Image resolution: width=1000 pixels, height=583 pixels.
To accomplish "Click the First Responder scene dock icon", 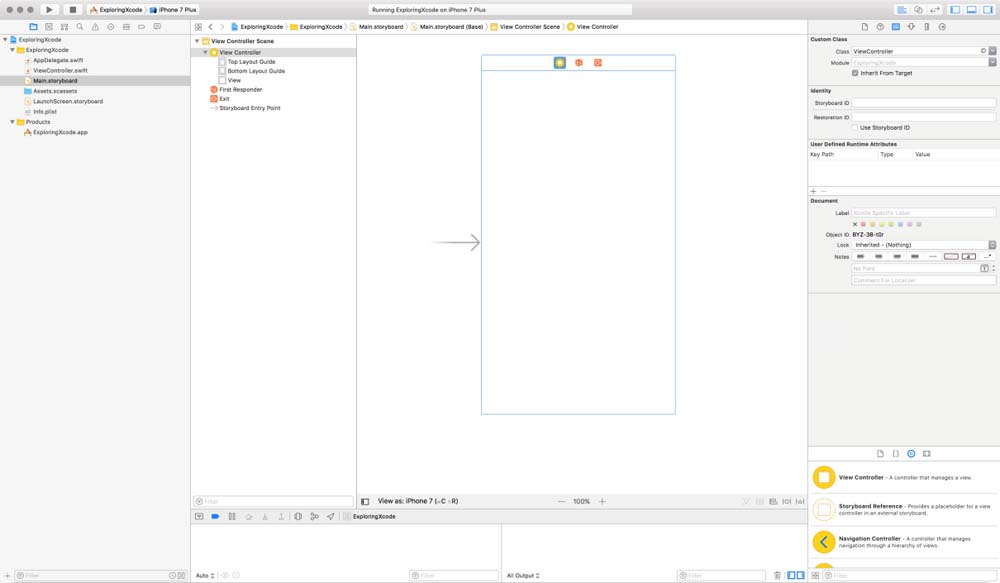I will pyautogui.click(x=579, y=63).
